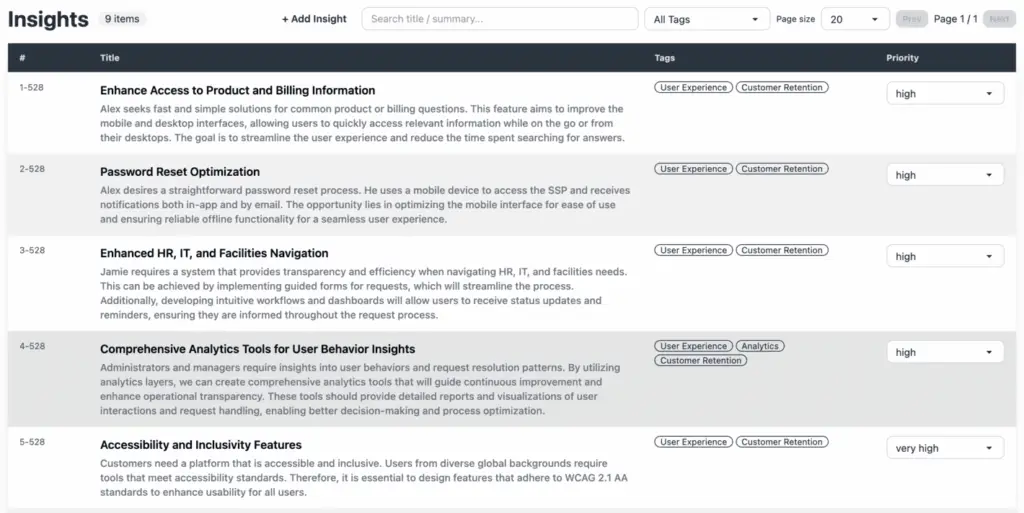Image resolution: width=1024 pixels, height=513 pixels.
Task: Open priority dropdown for Password Reset Optimization
Action: [x=945, y=175]
